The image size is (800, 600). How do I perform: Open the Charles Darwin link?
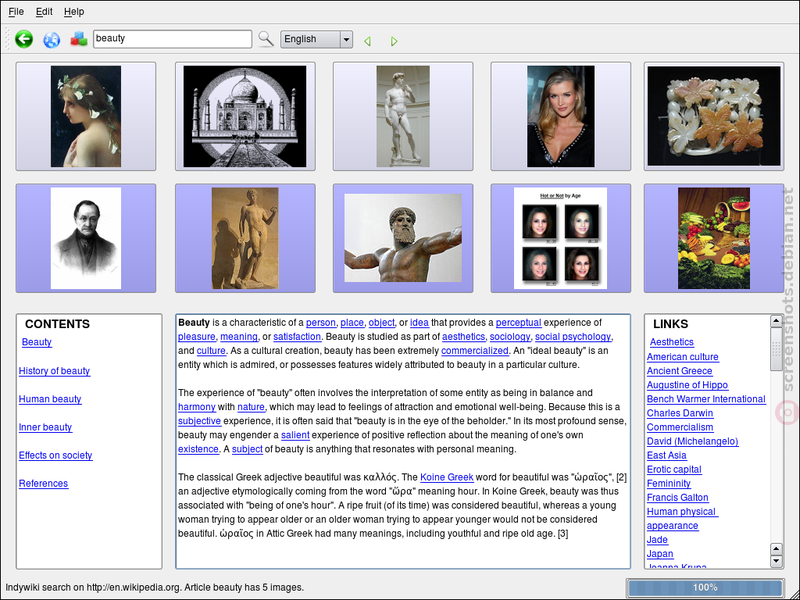point(680,413)
